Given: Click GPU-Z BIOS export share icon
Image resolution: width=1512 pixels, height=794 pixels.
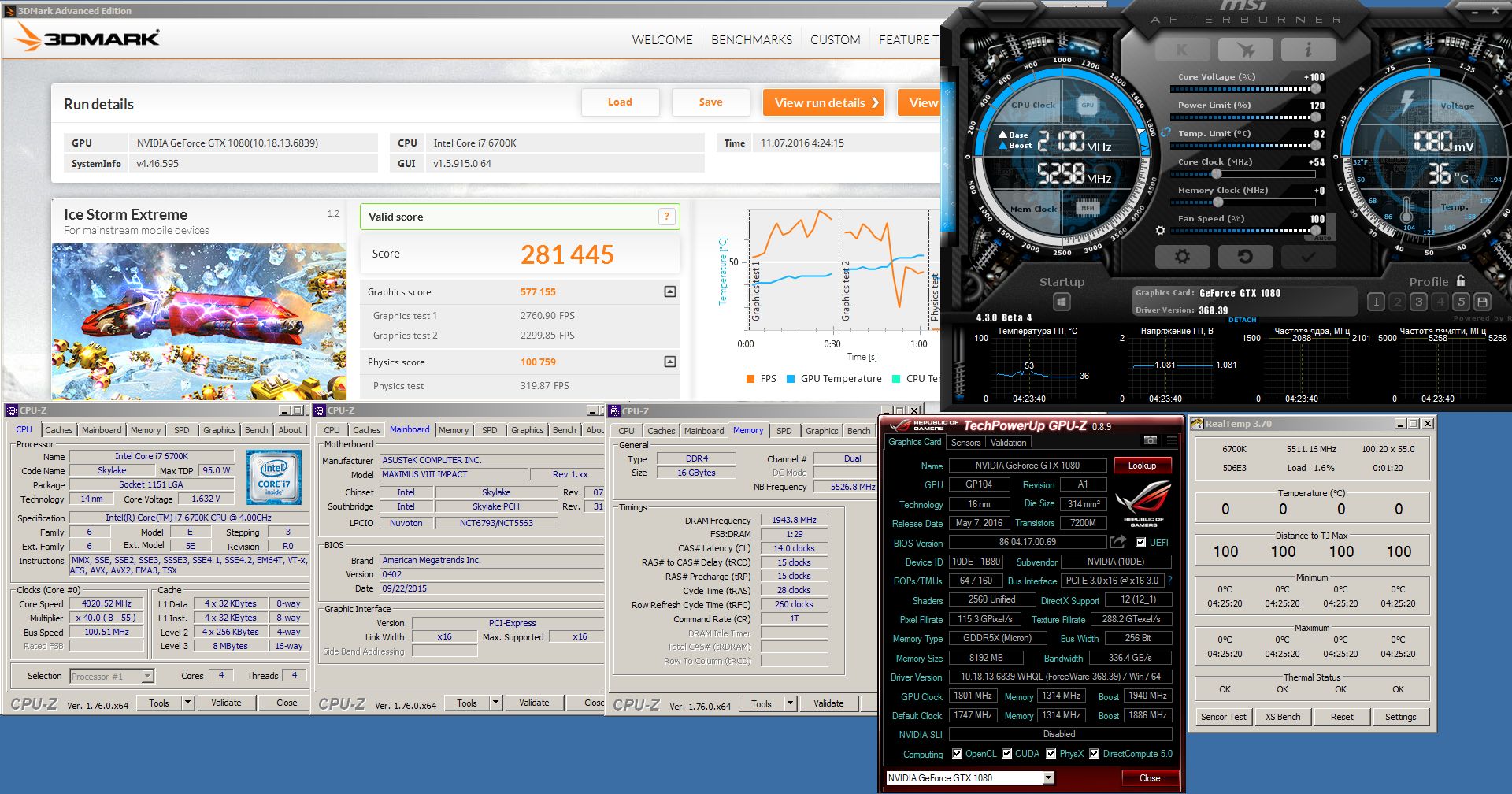Looking at the screenshot, I should 1117,542.
